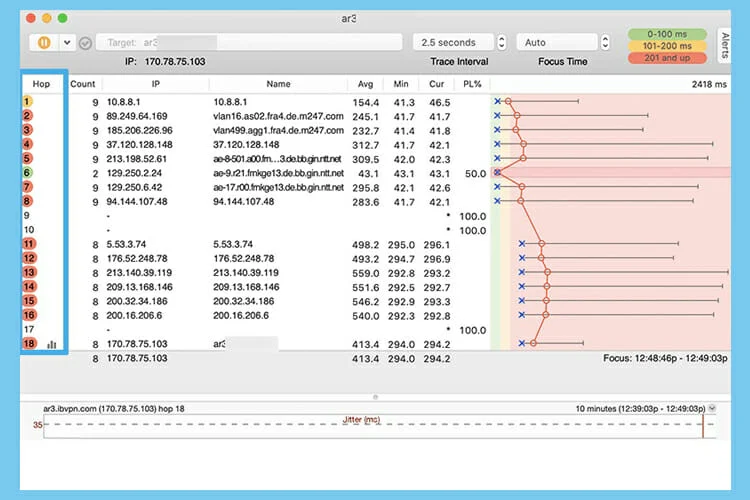Select hop 2 red badge
This screenshot has width=750, height=500.
point(27,116)
